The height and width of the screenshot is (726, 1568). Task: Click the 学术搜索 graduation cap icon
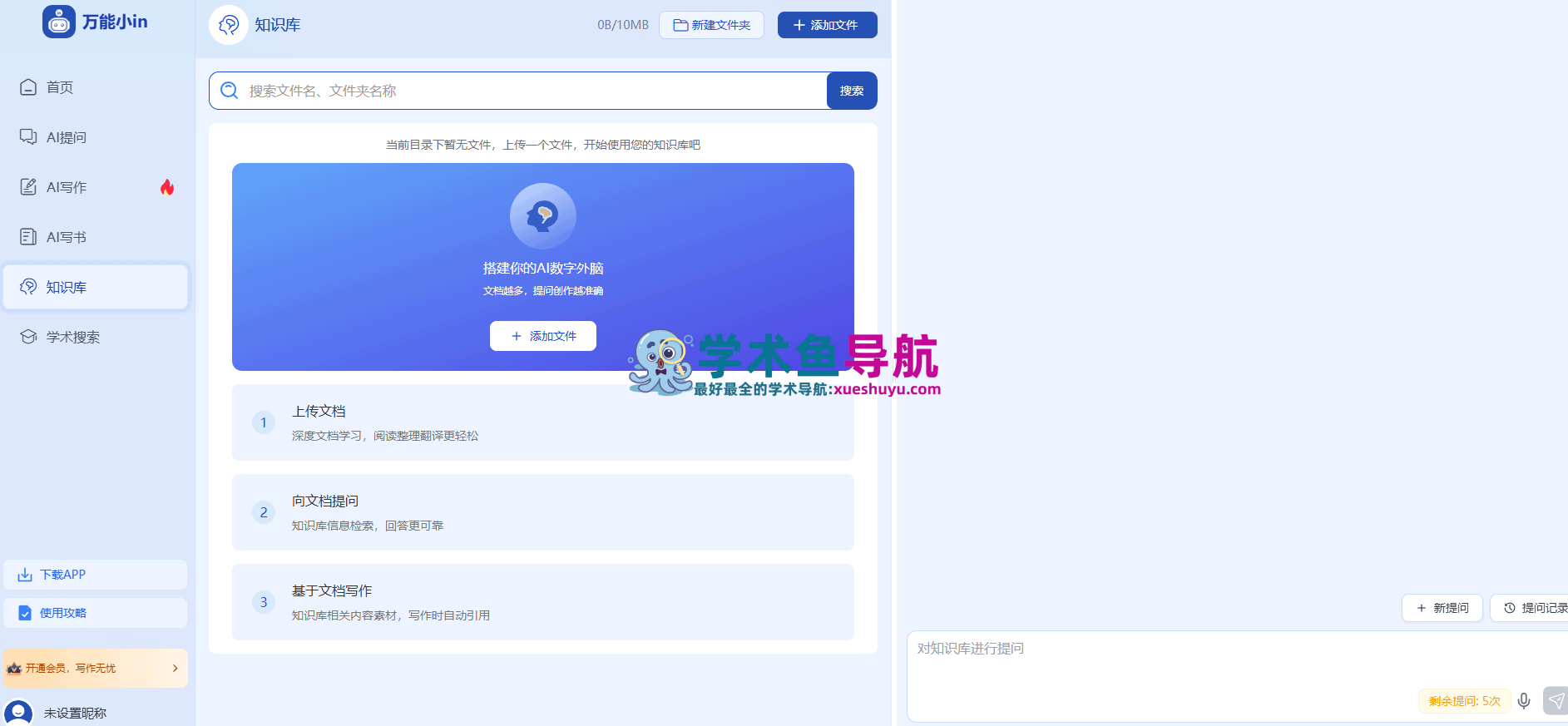pyautogui.click(x=28, y=337)
